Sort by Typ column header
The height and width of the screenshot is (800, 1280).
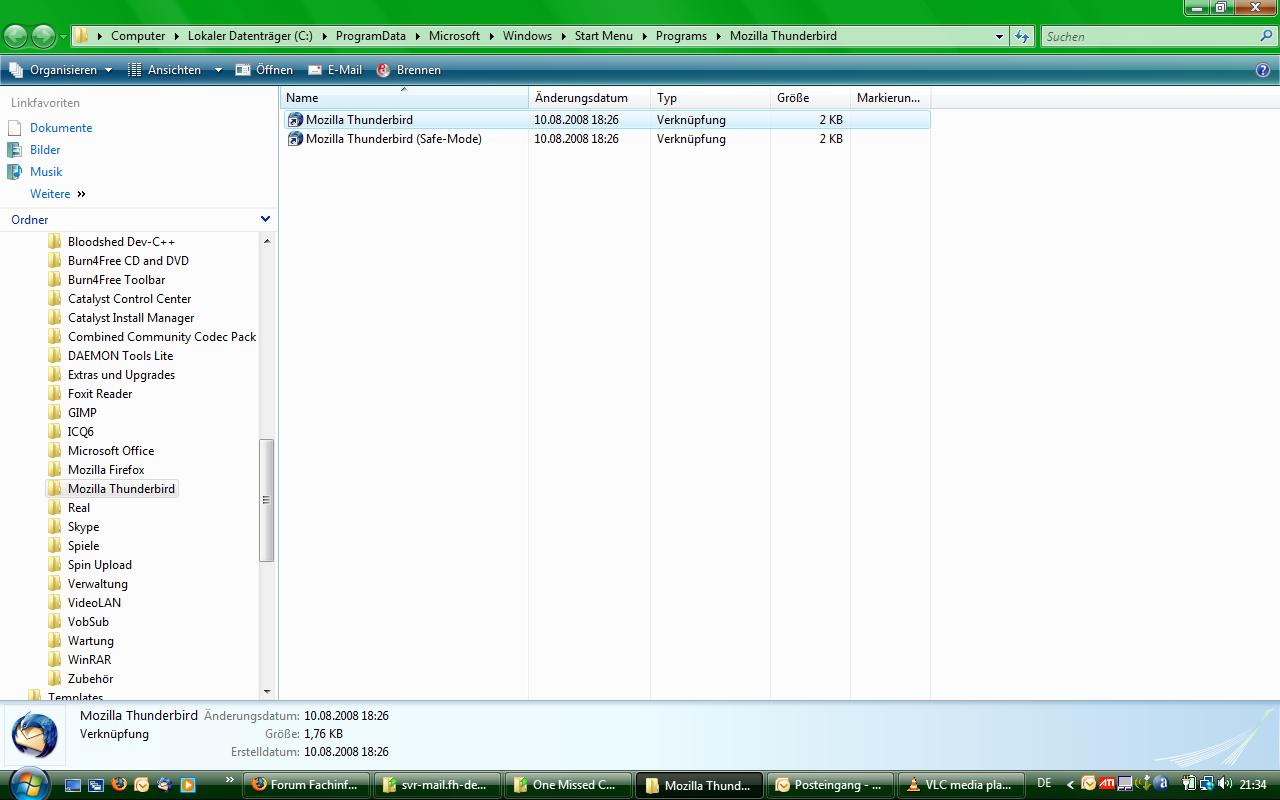[x=710, y=98]
